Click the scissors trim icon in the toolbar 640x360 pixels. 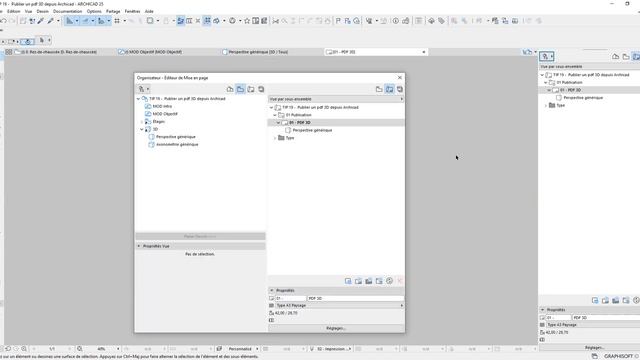276,21
